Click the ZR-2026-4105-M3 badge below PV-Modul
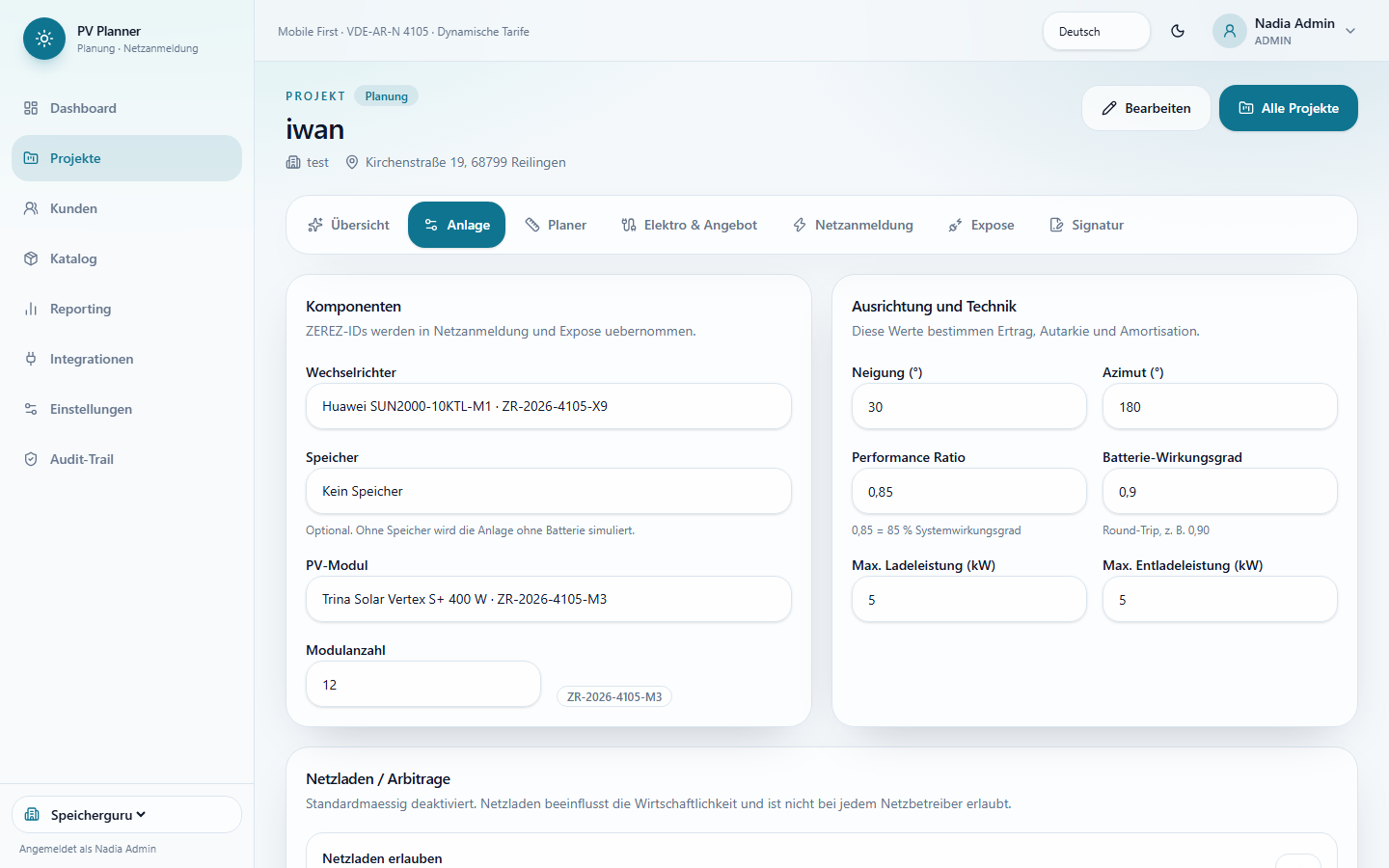Image resolution: width=1389 pixels, height=868 pixels. 614,696
